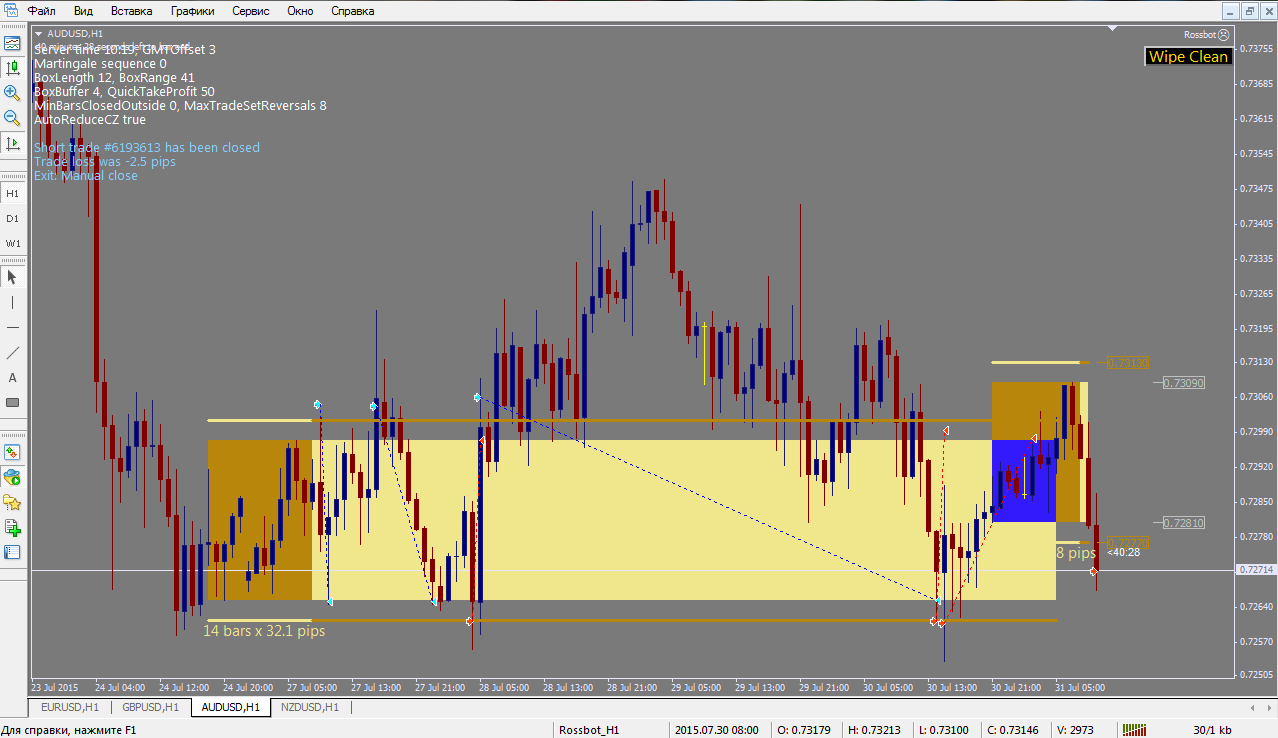Select the horizontal line drawing tool
Screen dimensions: 1278x738
tap(12, 327)
